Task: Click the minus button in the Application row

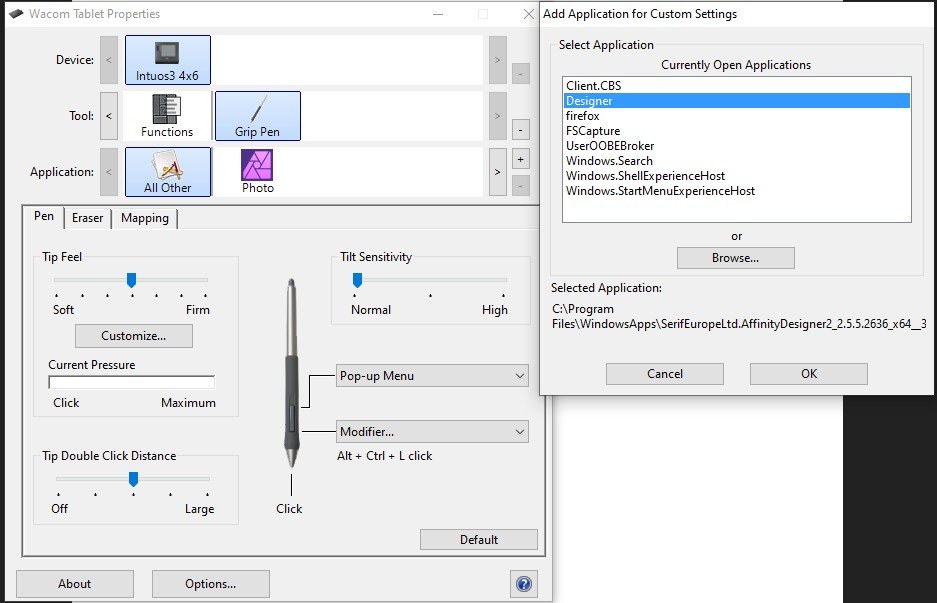Action: 520,186
